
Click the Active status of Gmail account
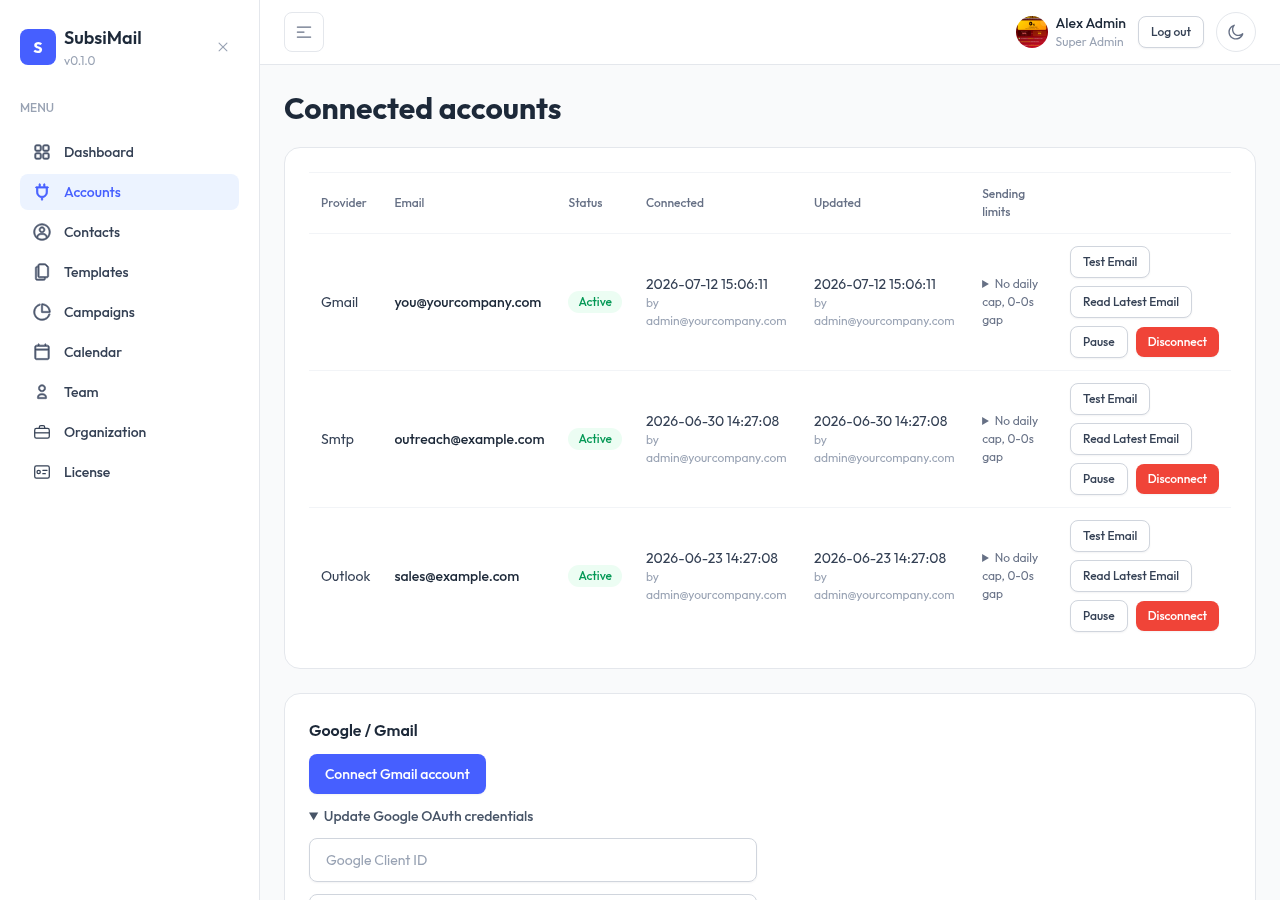pos(595,302)
